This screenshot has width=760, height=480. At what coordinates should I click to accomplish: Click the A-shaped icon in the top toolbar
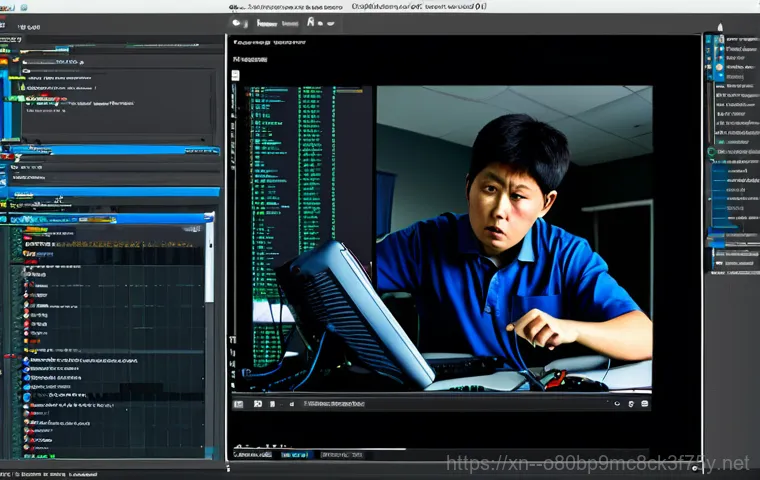click(311, 22)
